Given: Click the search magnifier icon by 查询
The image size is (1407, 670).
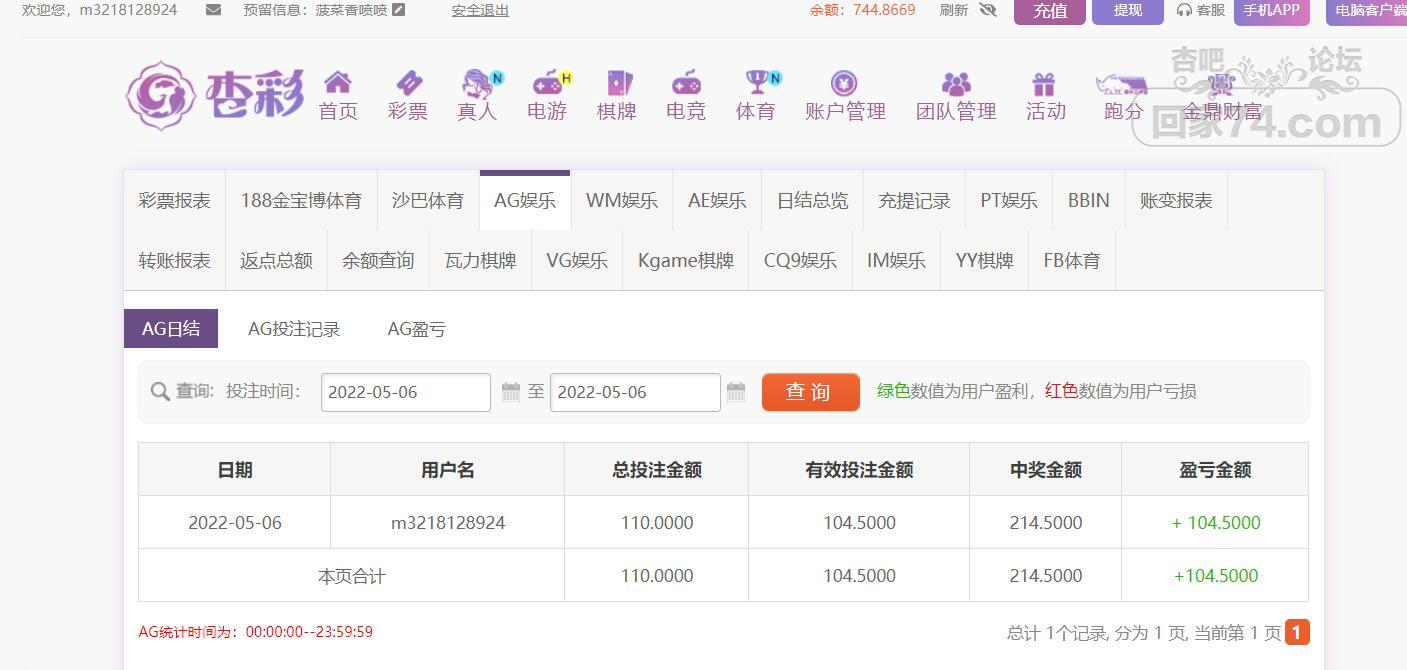Looking at the screenshot, I should click(160, 392).
